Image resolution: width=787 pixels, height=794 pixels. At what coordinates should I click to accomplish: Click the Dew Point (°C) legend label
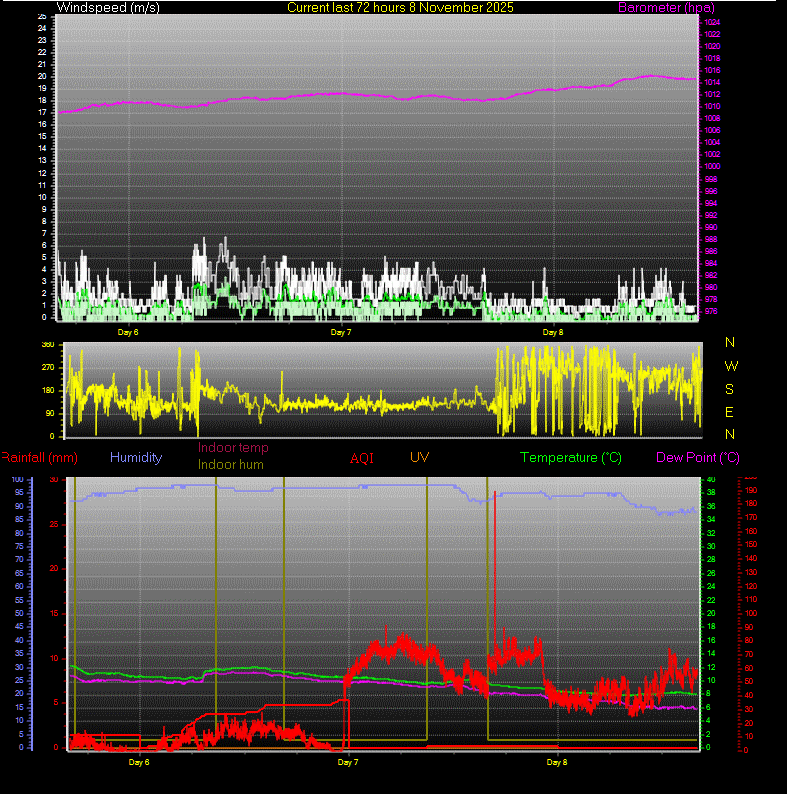coord(698,458)
